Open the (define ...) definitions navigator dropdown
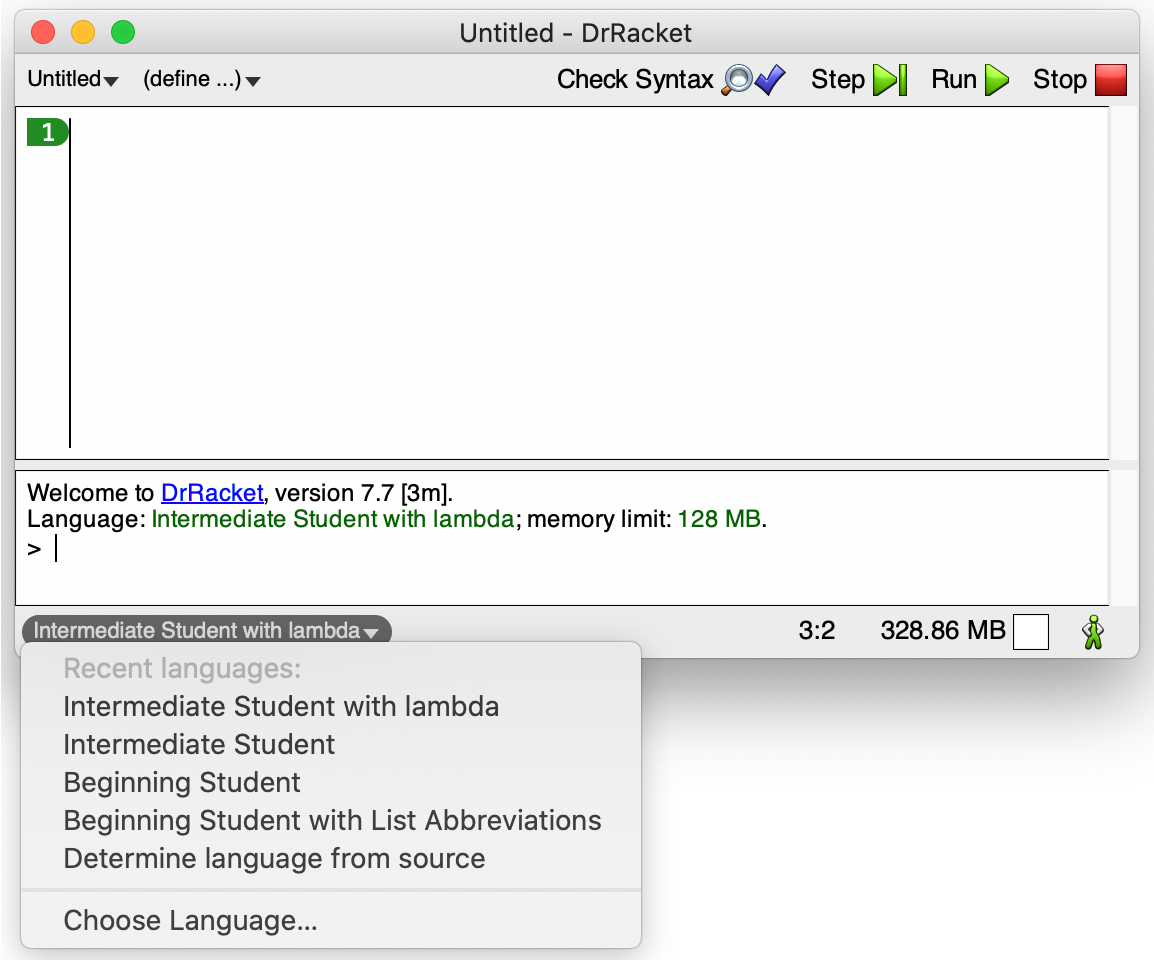 [x=201, y=79]
